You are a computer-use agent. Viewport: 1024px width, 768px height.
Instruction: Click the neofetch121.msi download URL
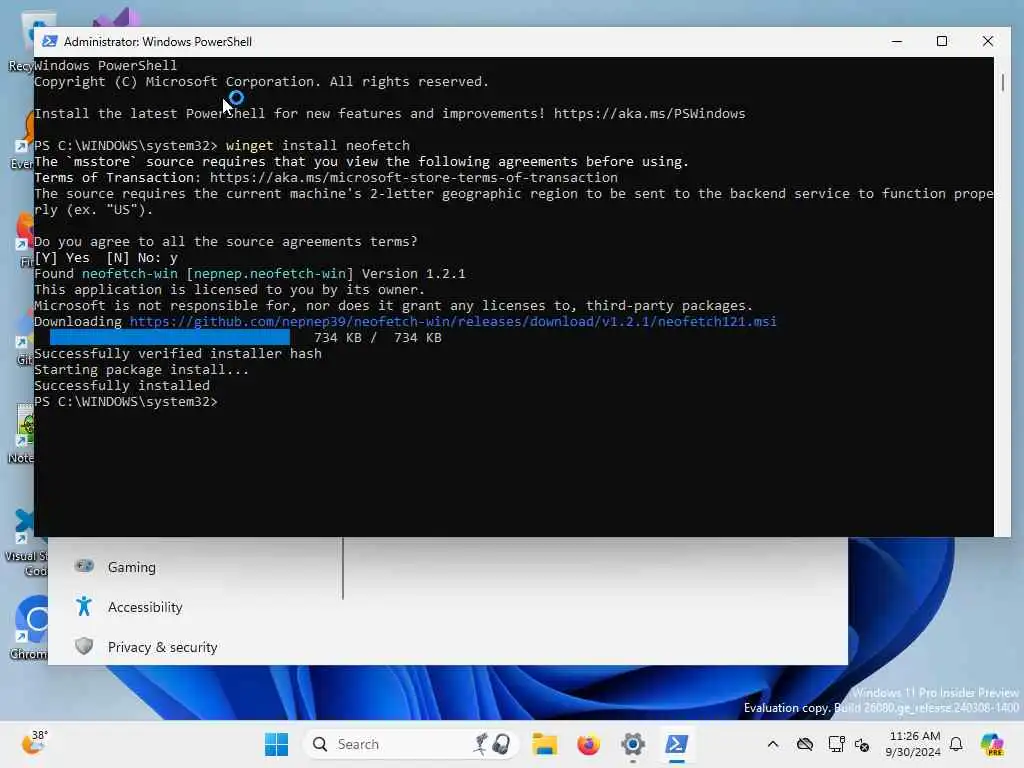tap(453, 321)
